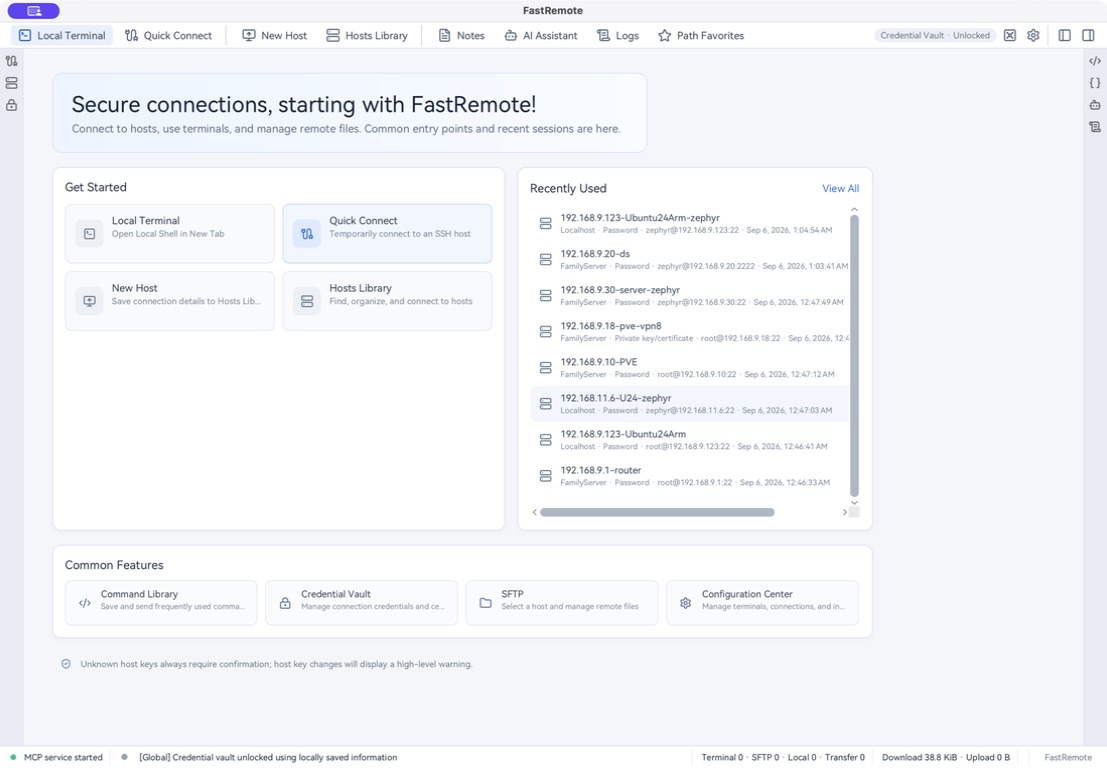Open AI Assistant robot icon in right sidebar
This screenshot has width=1107, height=768.
(x=1095, y=105)
